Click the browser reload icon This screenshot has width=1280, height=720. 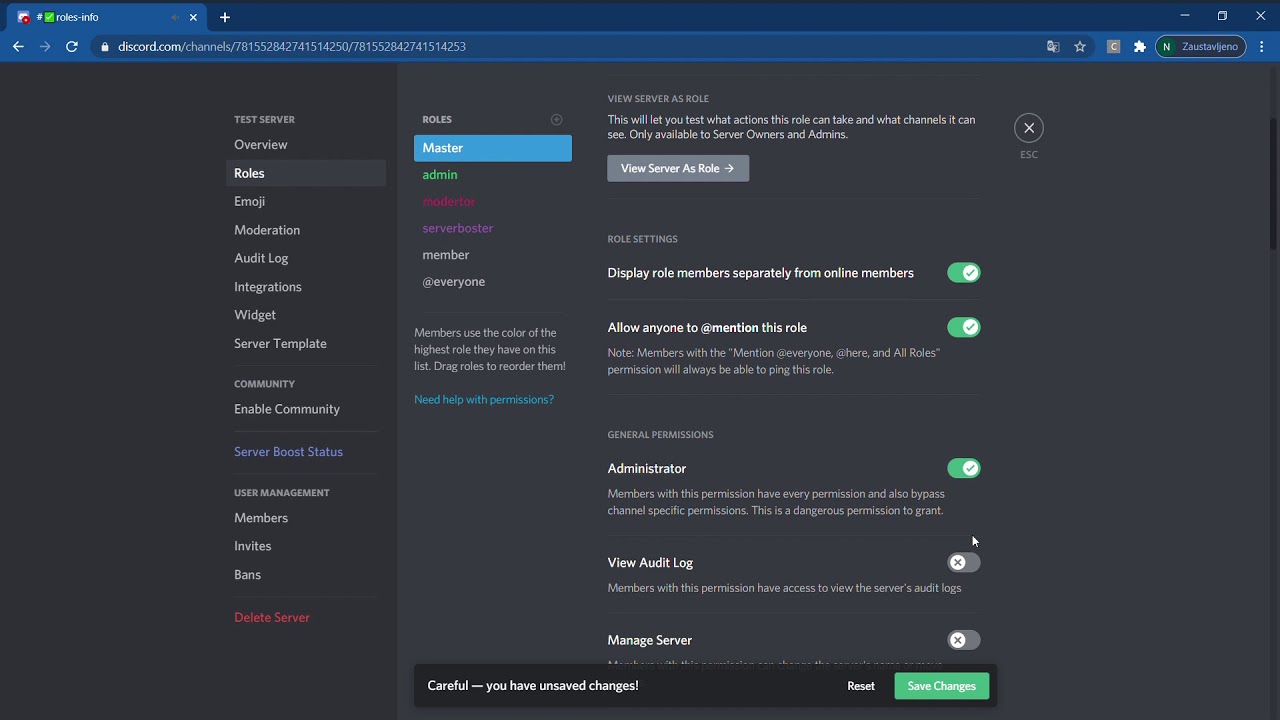72,46
